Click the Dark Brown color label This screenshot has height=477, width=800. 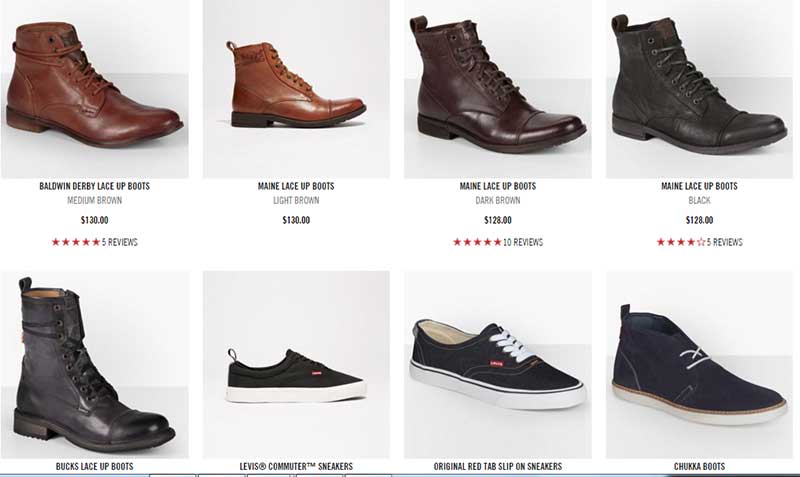click(x=498, y=200)
